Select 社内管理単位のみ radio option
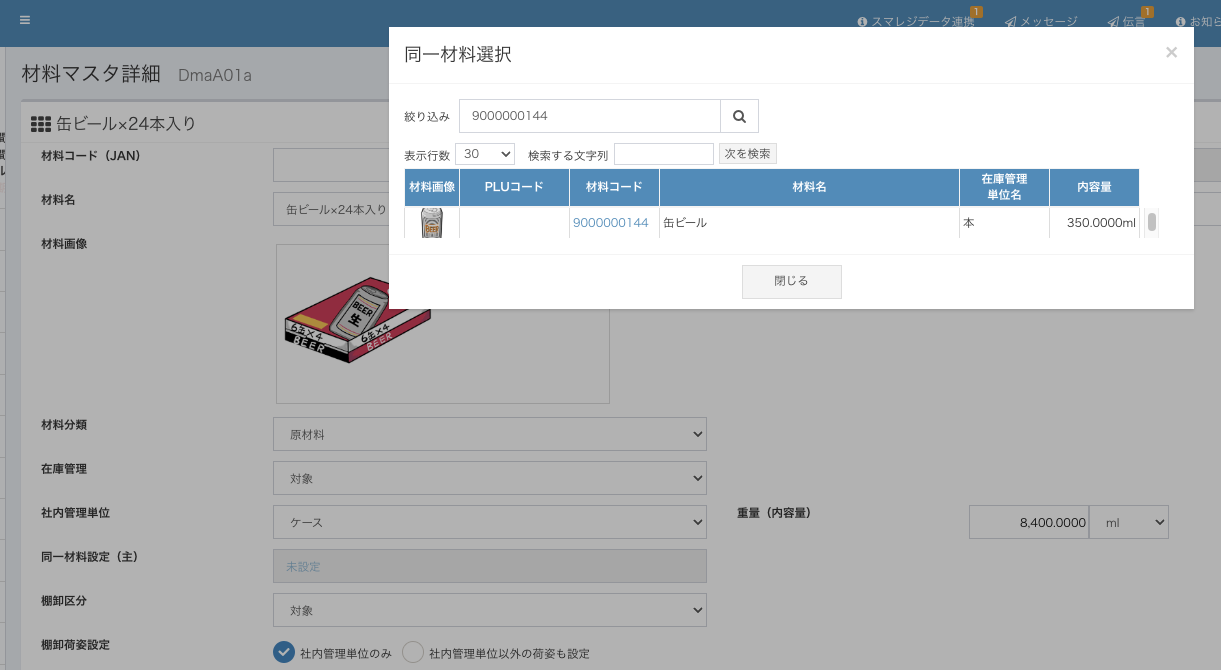Image resolution: width=1221 pixels, height=670 pixels. [x=284, y=653]
